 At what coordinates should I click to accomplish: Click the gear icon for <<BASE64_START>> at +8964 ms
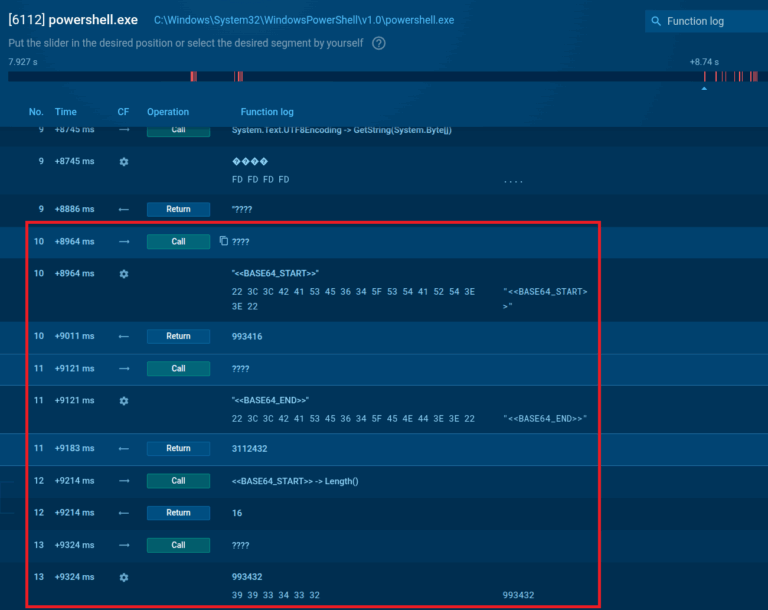[124, 273]
